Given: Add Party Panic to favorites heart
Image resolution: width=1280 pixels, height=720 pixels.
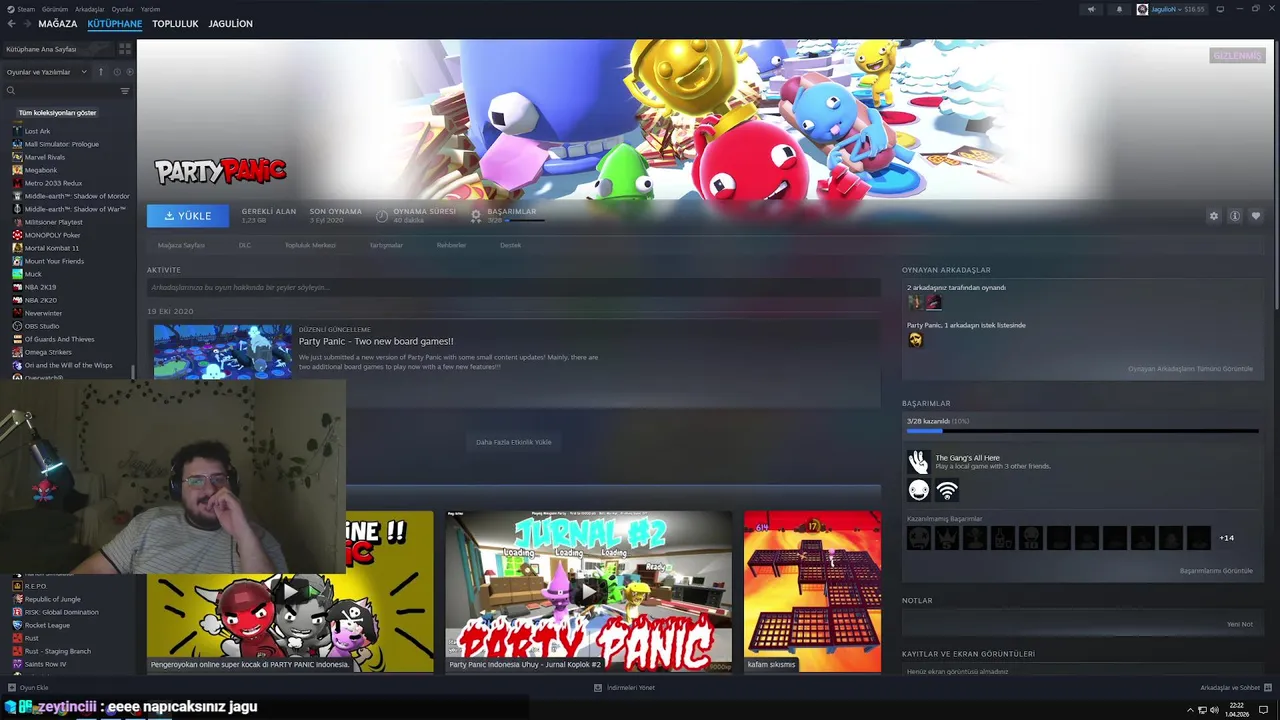Looking at the screenshot, I should 1256,216.
